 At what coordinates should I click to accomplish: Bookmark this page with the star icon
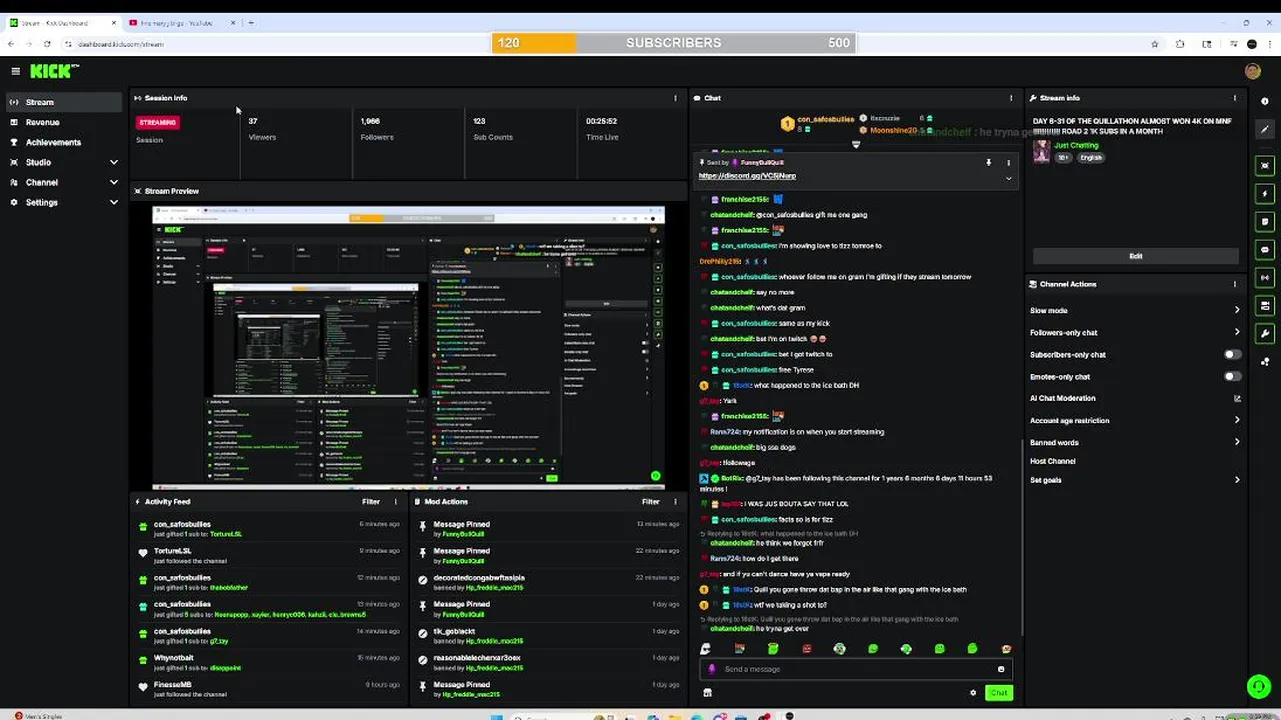[1155, 44]
